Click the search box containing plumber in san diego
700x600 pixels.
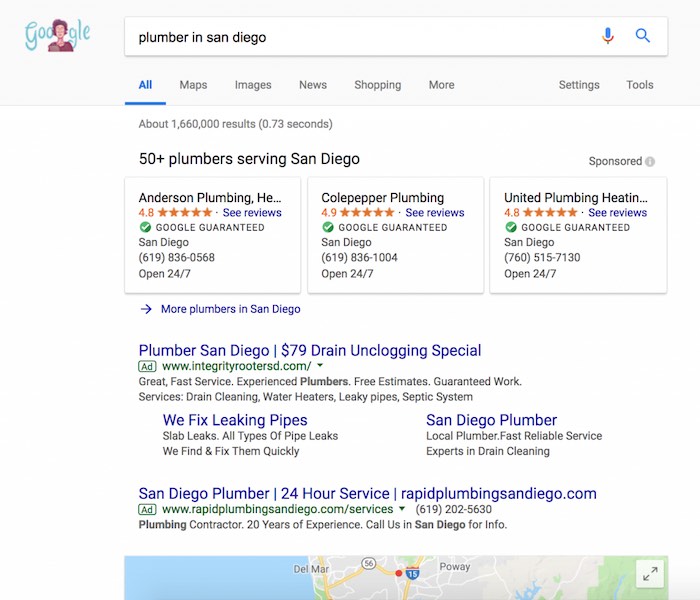(396, 37)
